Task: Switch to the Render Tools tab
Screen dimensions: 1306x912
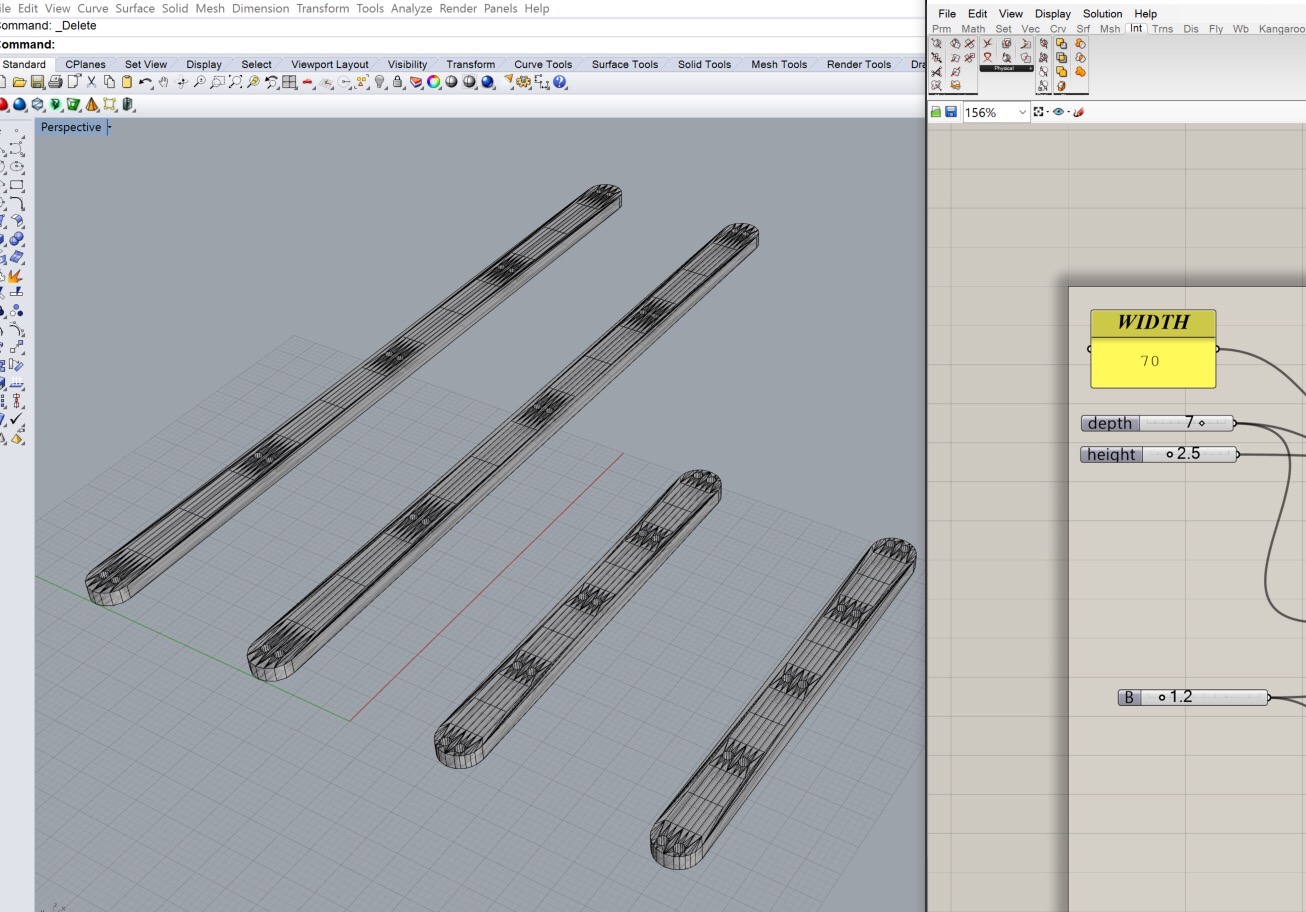Action: point(858,64)
